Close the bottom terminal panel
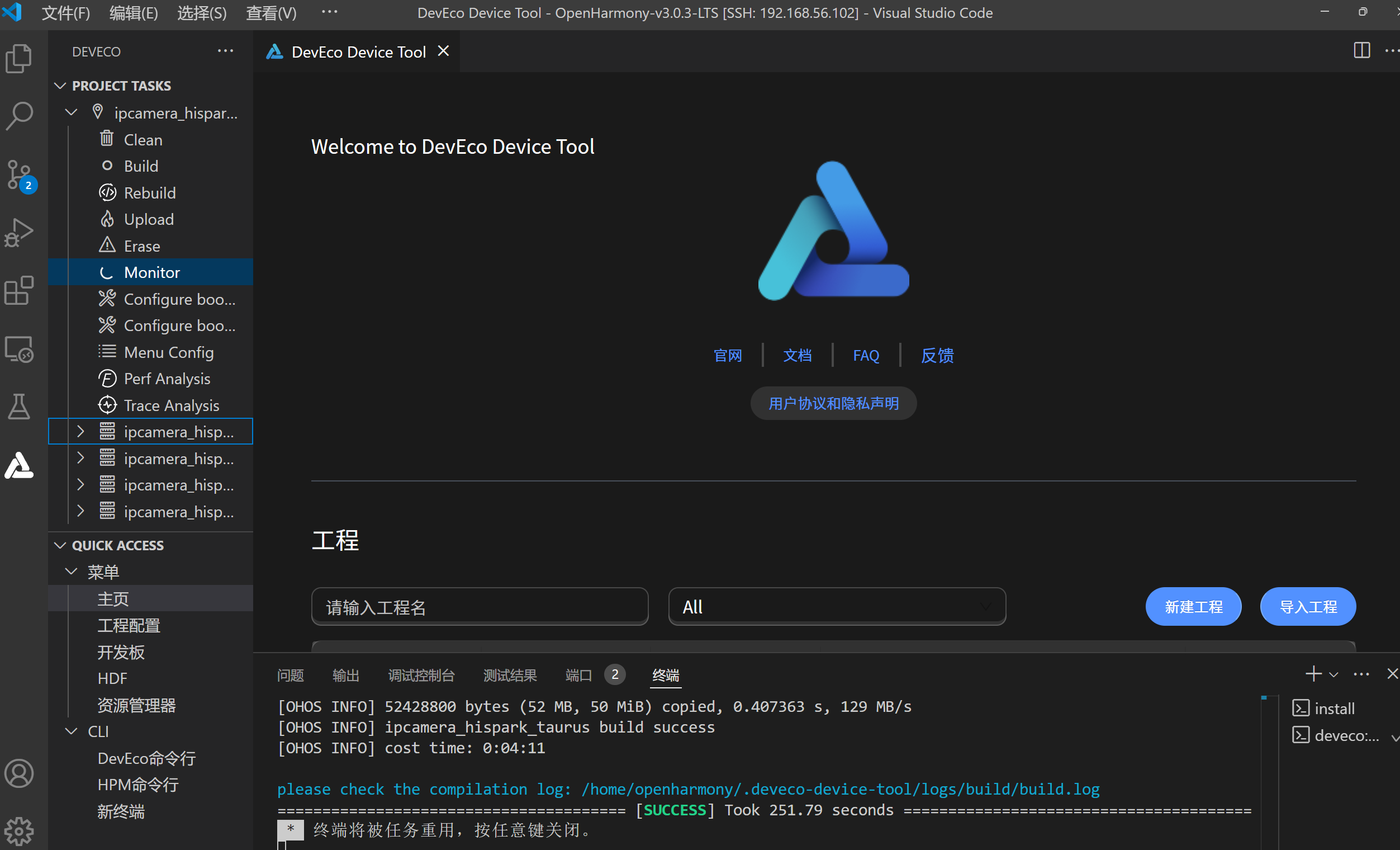The height and width of the screenshot is (850, 1400). (x=1392, y=674)
